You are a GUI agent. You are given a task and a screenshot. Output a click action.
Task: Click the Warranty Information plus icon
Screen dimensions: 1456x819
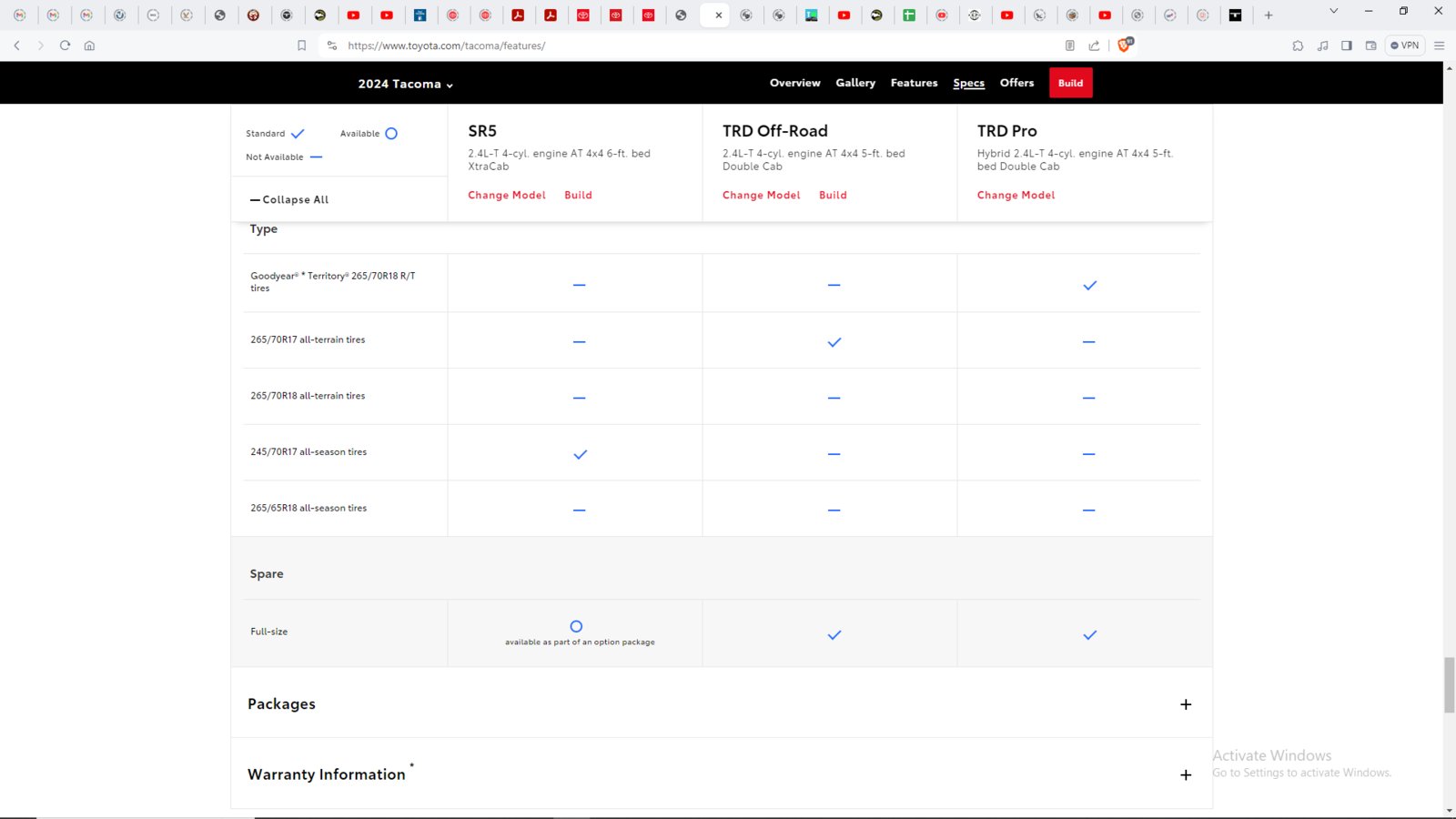click(1186, 774)
